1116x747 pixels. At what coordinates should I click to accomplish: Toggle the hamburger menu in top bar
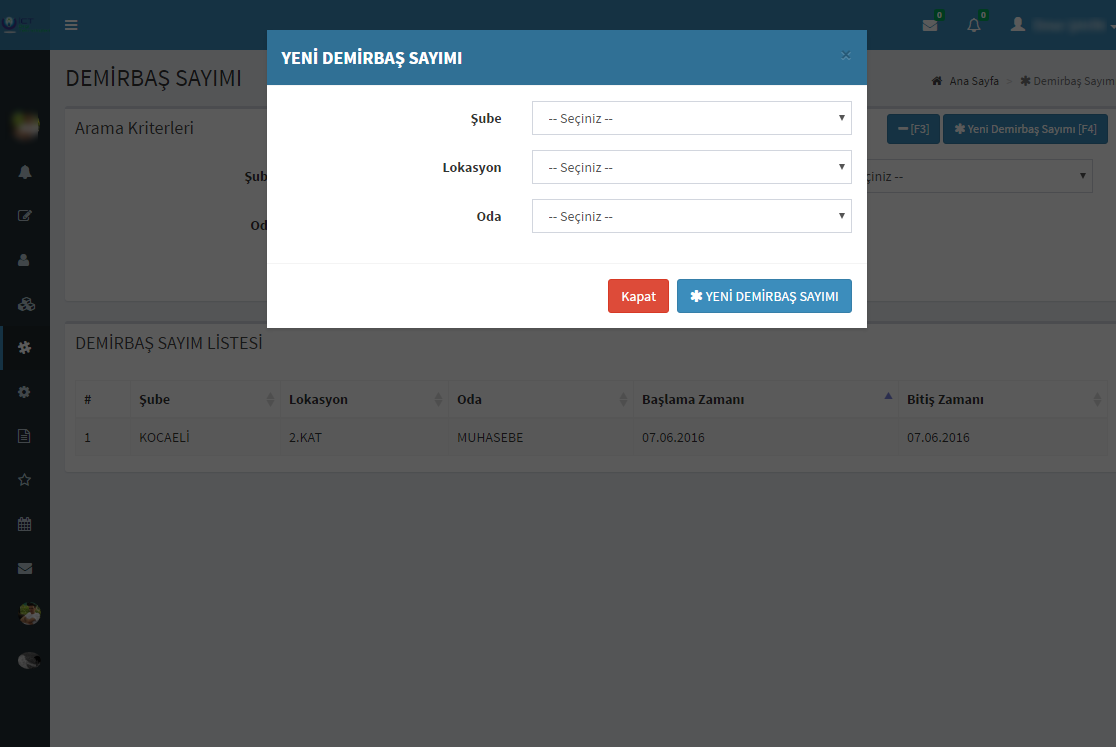71,25
